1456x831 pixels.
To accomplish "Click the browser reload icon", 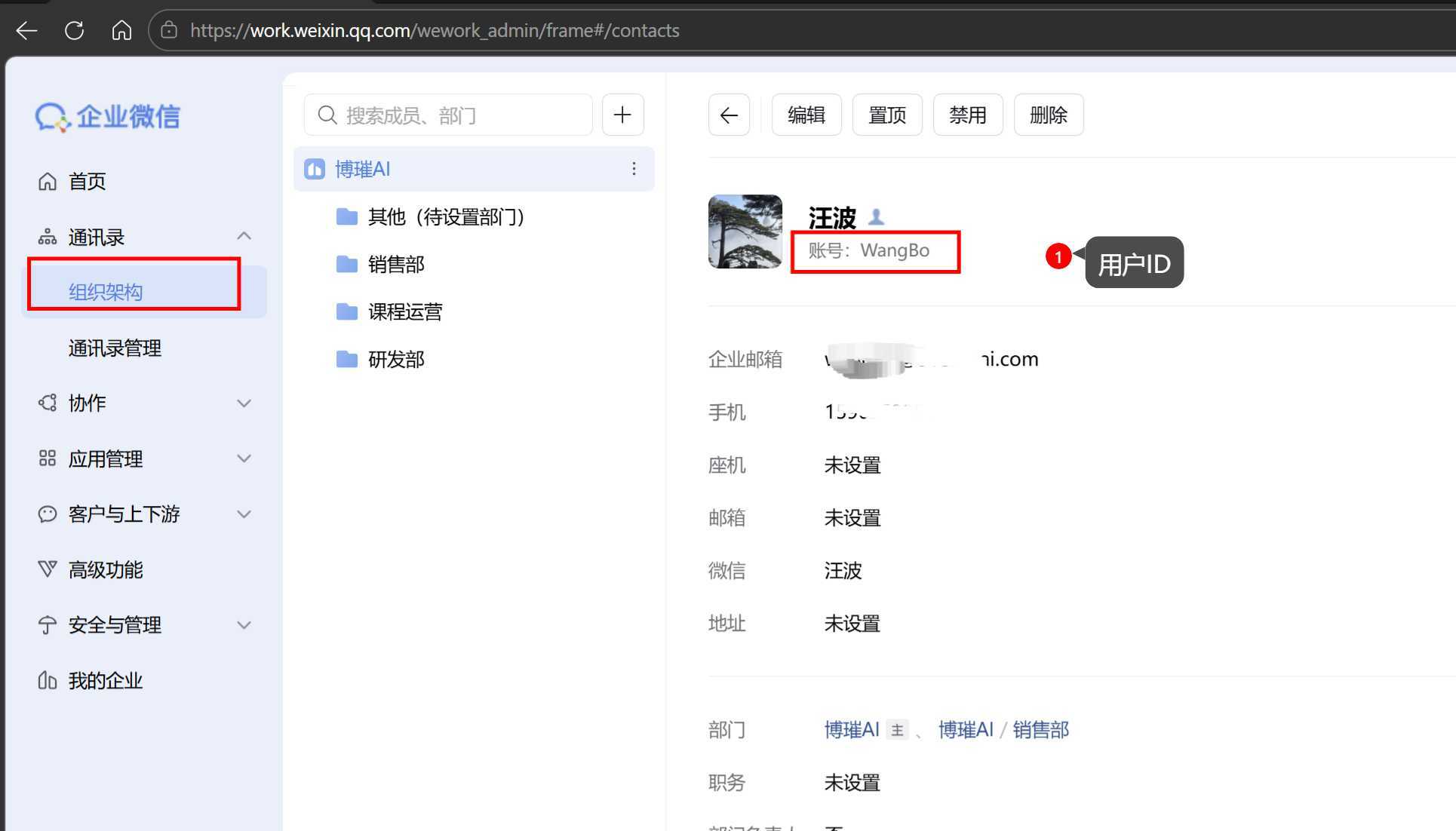I will [x=74, y=30].
